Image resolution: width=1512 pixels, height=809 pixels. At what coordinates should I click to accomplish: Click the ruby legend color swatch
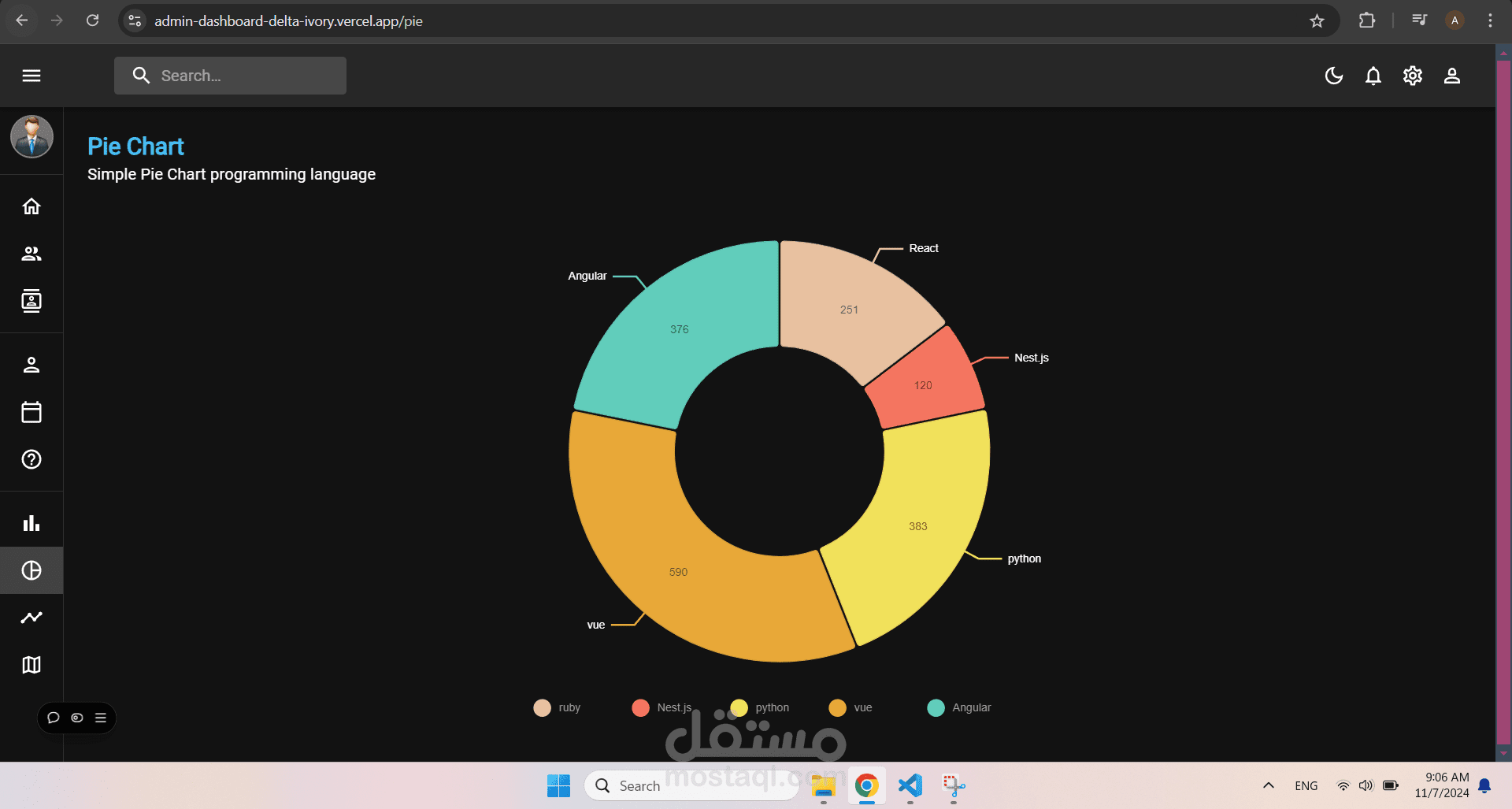pyautogui.click(x=543, y=707)
